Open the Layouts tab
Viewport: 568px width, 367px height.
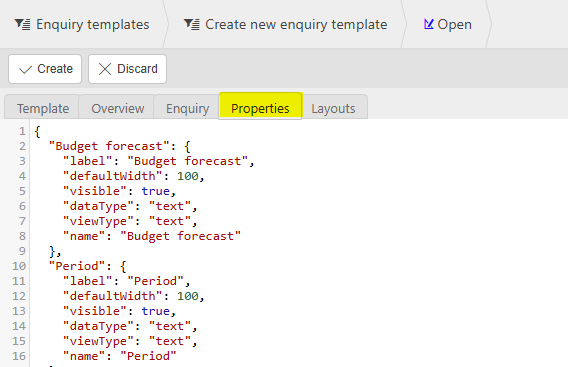pyautogui.click(x=333, y=108)
